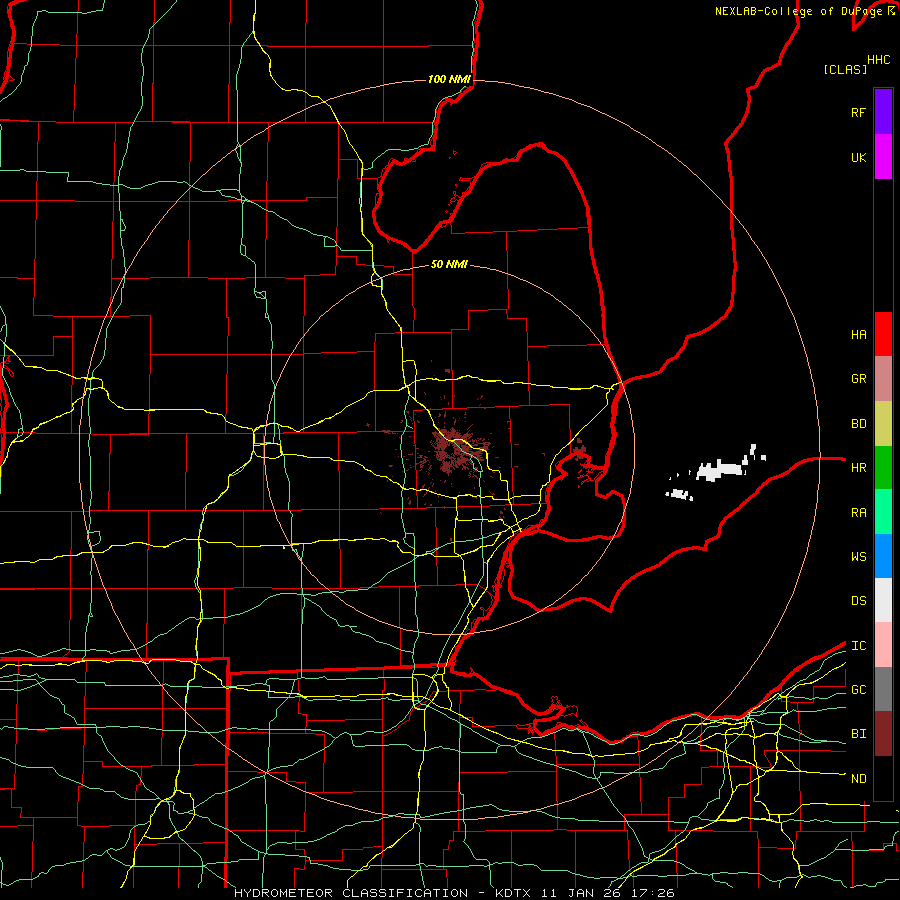Click the 'HYDROMETEOR CLASSIFICATION' caption text
This screenshot has height=900, width=900.
point(351,893)
